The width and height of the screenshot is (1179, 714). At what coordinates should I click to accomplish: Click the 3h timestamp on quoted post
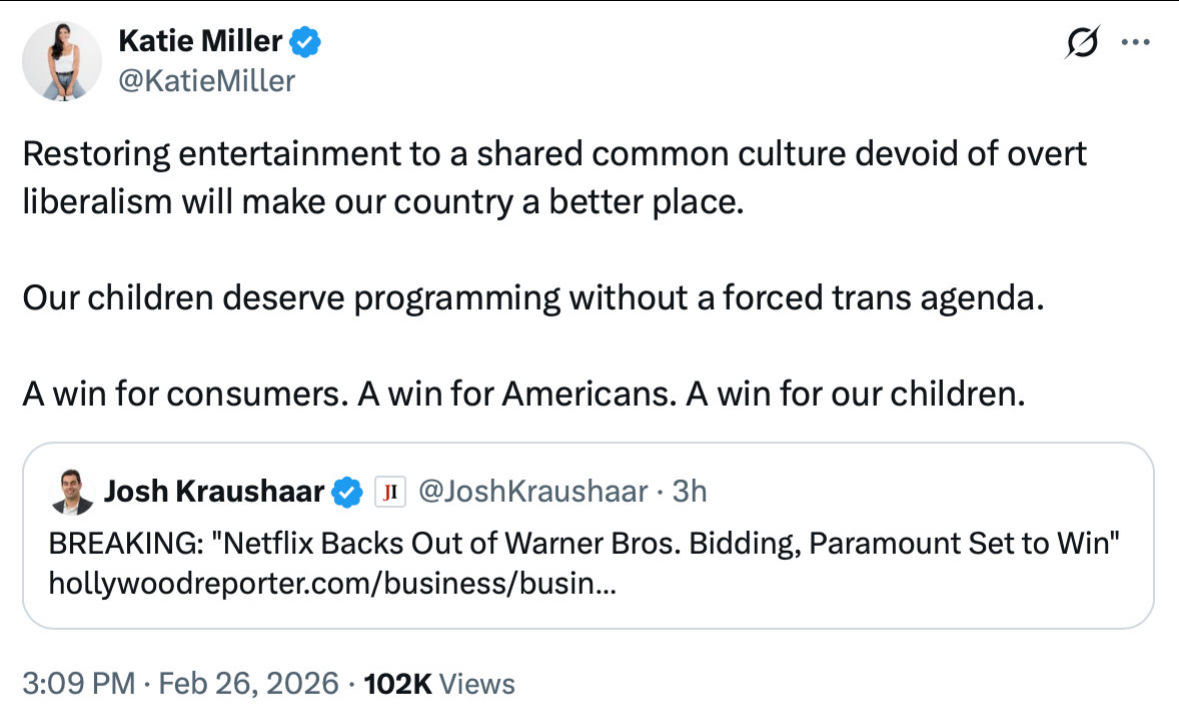coord(689,491)
